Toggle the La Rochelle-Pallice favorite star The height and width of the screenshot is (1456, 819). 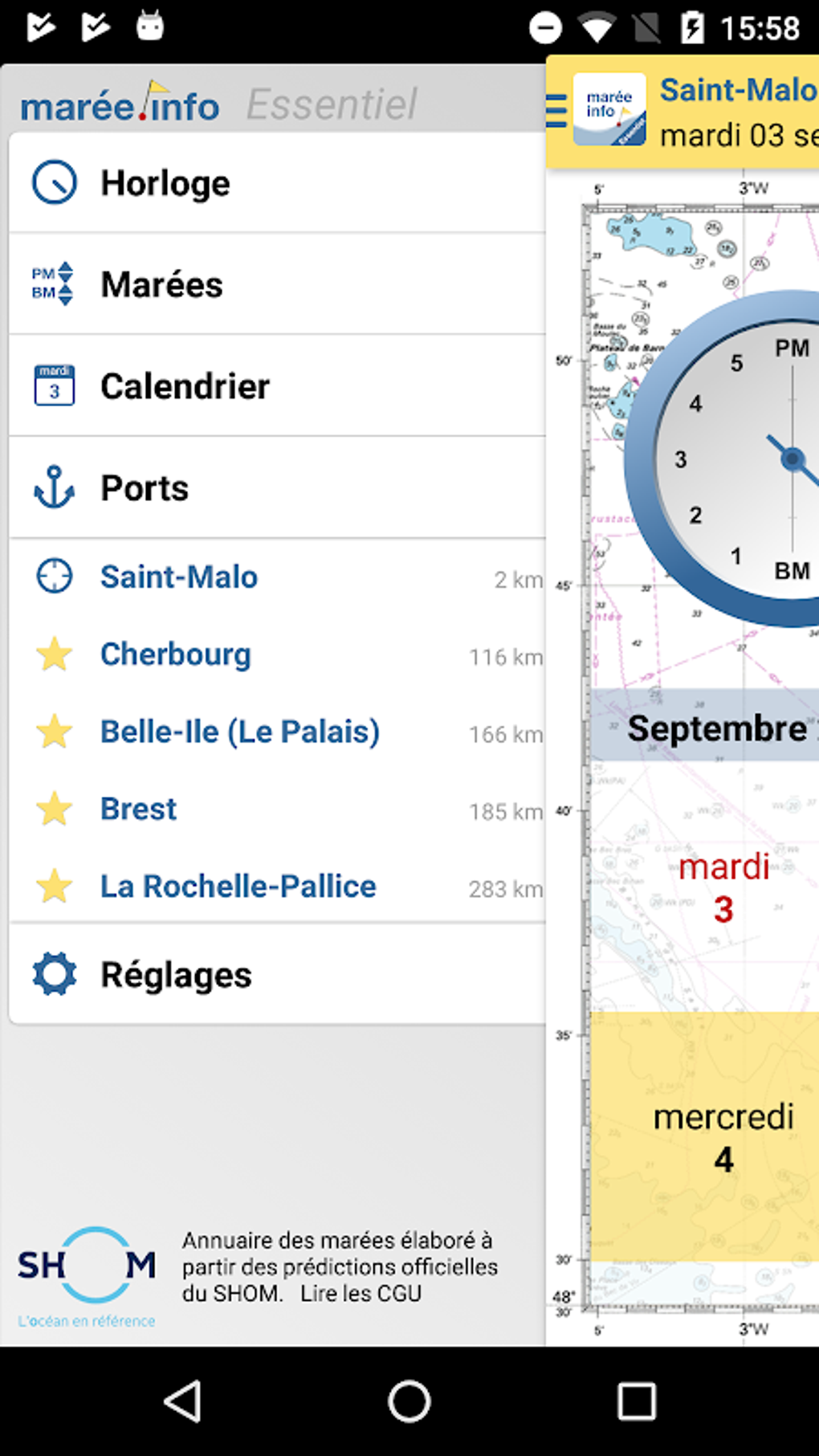tap(54, 887)
